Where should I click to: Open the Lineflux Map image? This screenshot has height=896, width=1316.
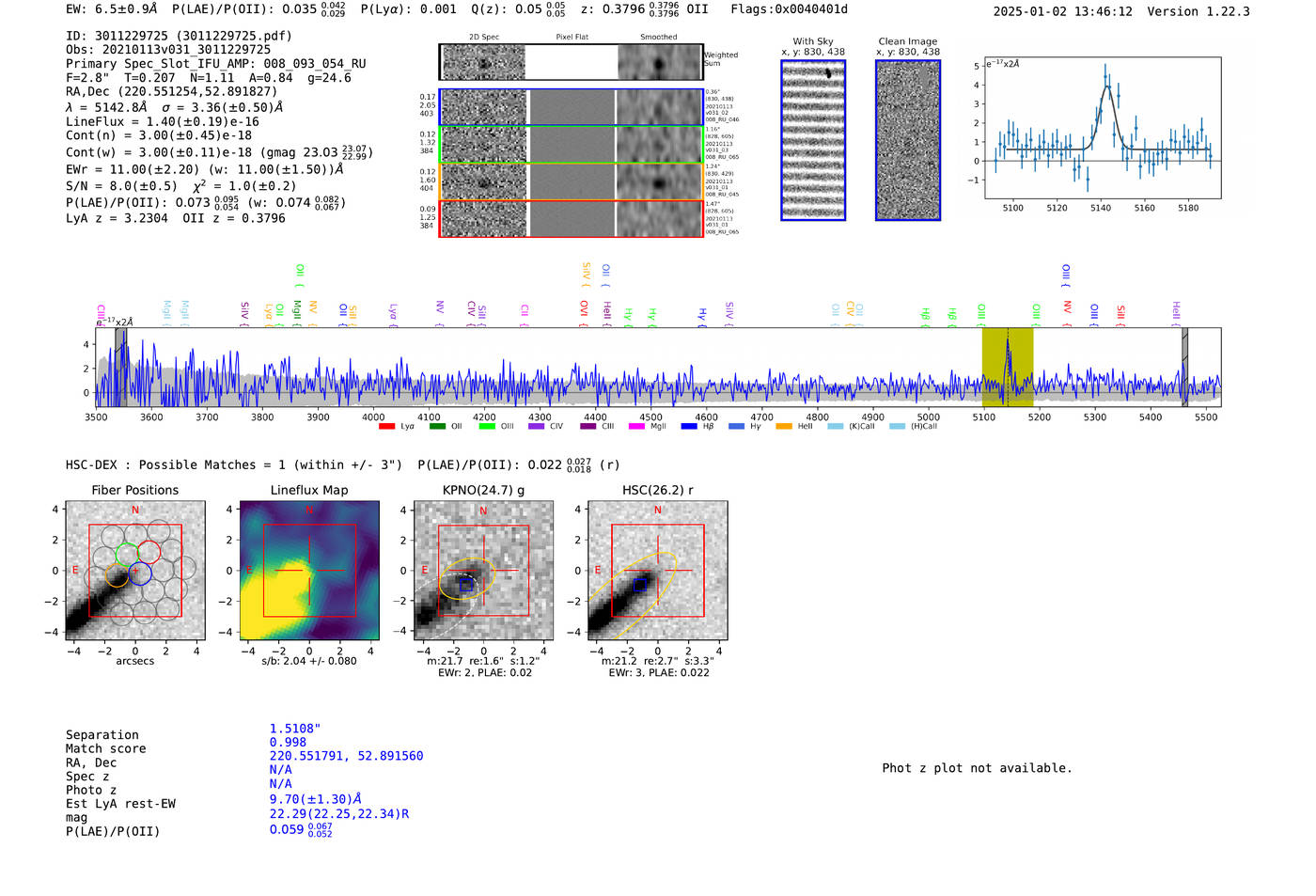pyautogui.click(x=309, y=571)
